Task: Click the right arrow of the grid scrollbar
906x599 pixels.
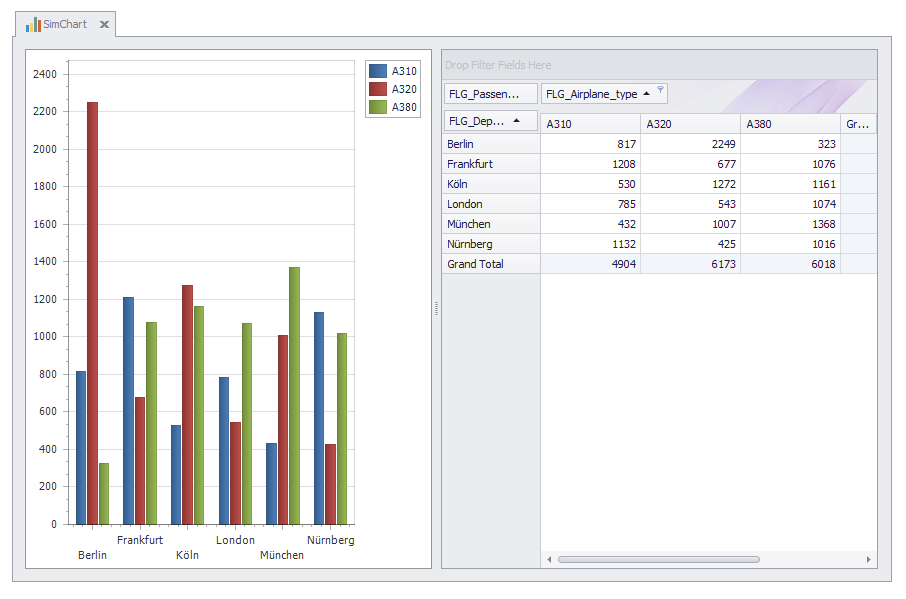Action: coord(868,560)
